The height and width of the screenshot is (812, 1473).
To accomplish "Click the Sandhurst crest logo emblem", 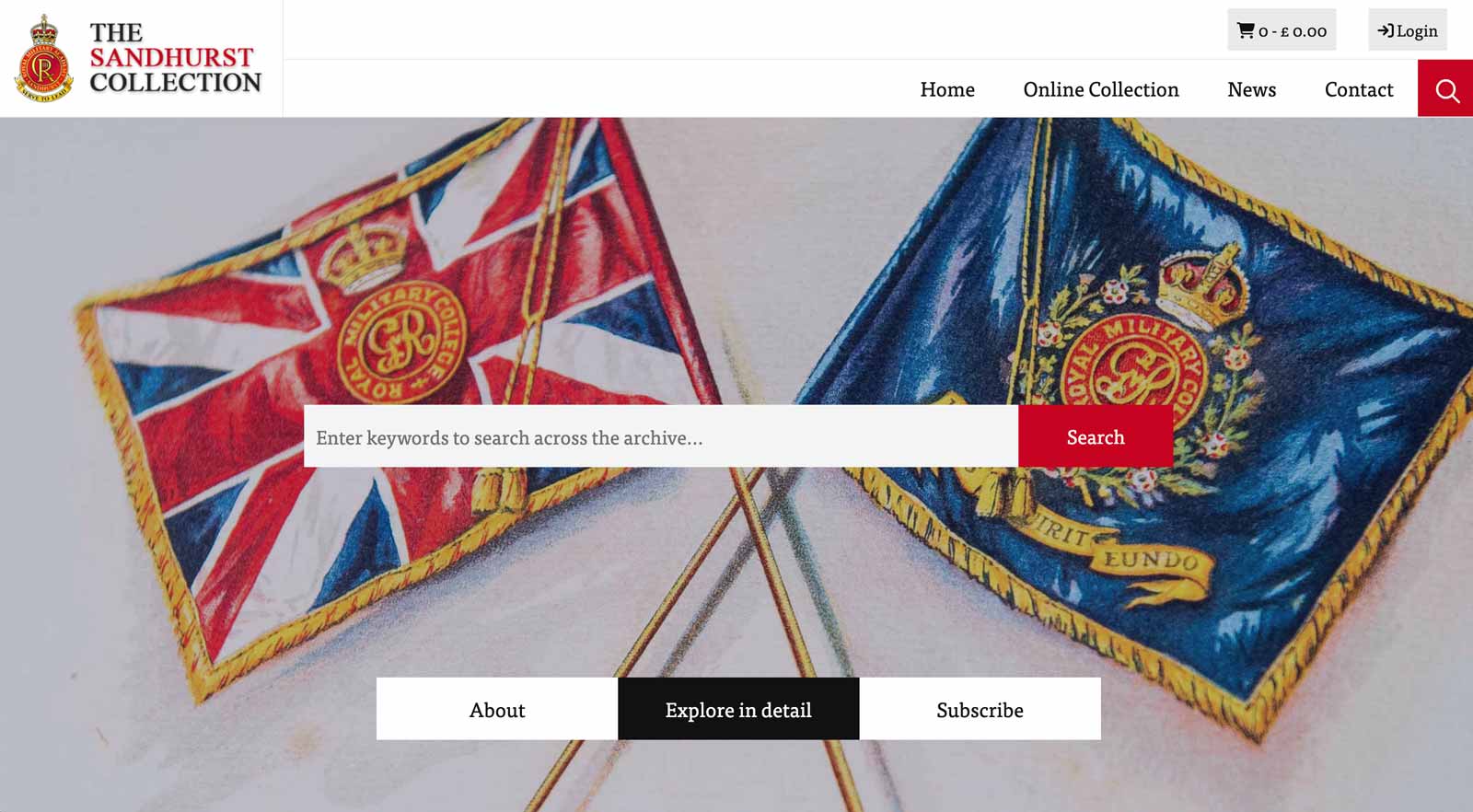I will click(x=43, y=58).
